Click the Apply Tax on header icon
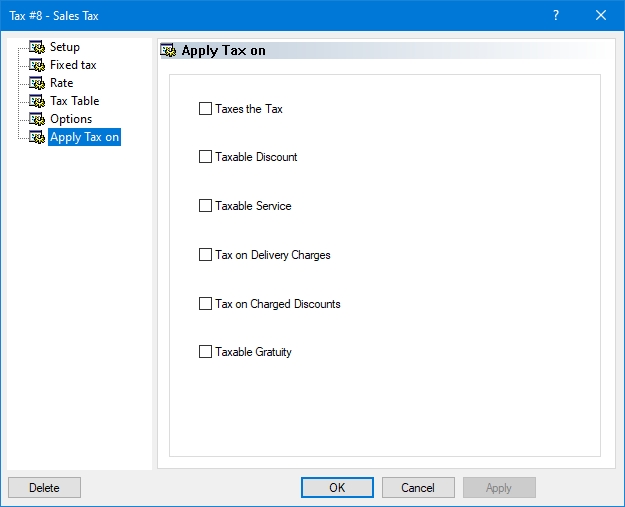The height and width of the screenshot is (507, 625). pyautogui.click(x=170, y=51)
